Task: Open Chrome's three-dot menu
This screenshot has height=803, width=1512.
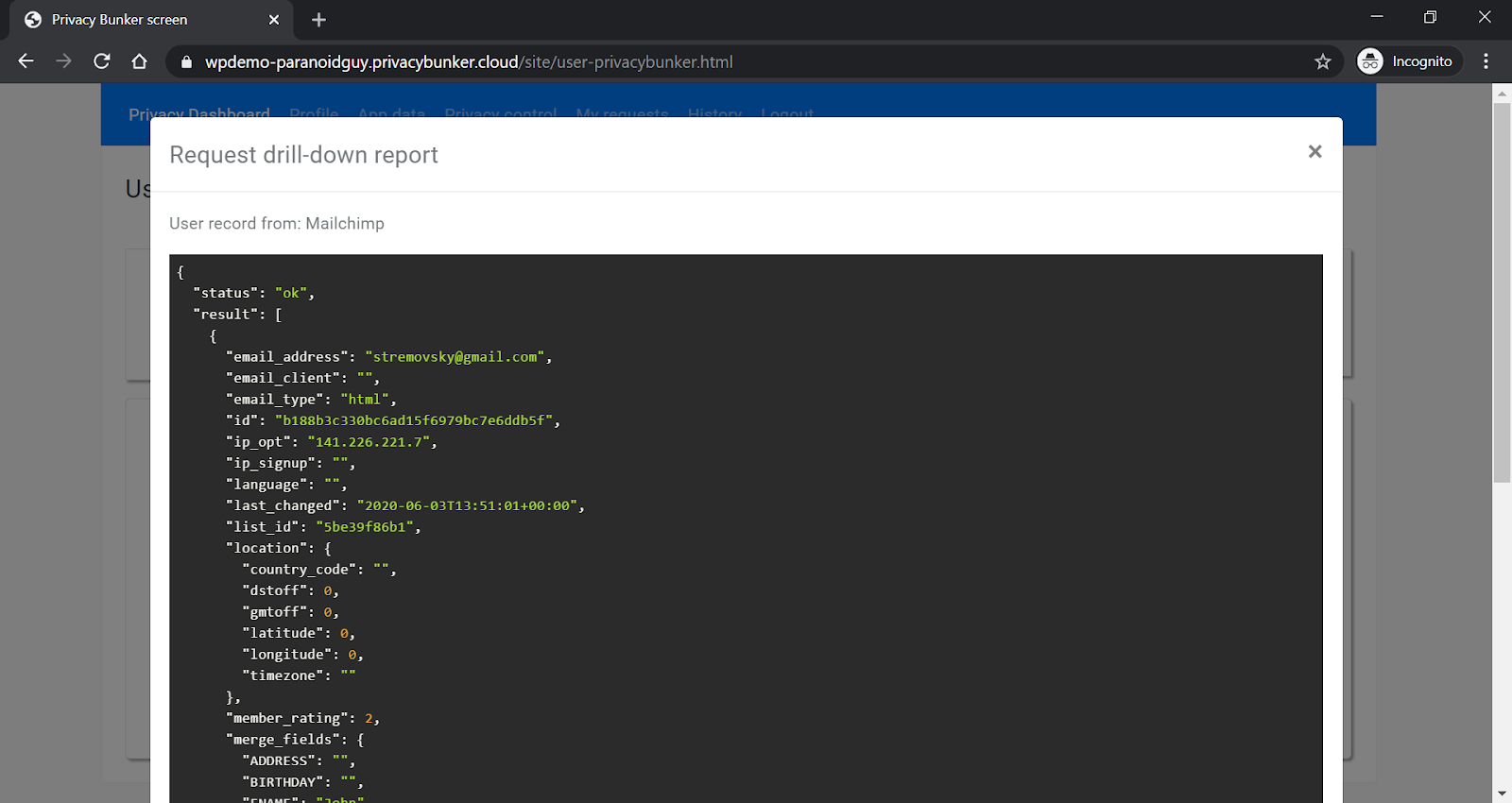Action: click(x=1486, y=61)
